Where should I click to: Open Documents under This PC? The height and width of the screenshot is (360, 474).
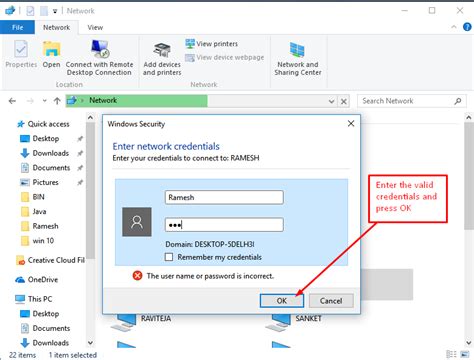45,328
